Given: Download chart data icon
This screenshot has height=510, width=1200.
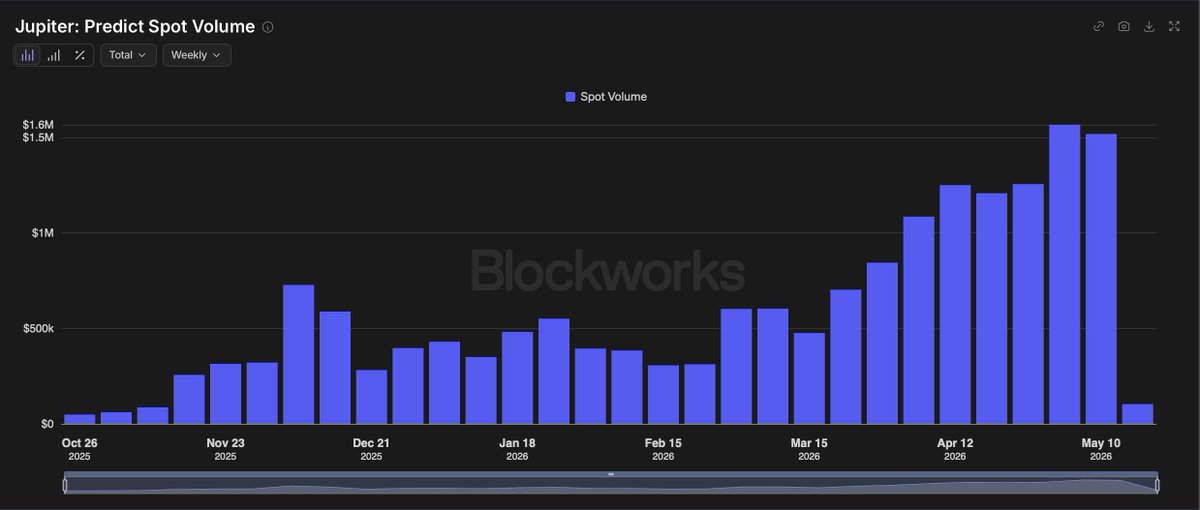Looking at the screenshot, I should (x=1149, y=26).
